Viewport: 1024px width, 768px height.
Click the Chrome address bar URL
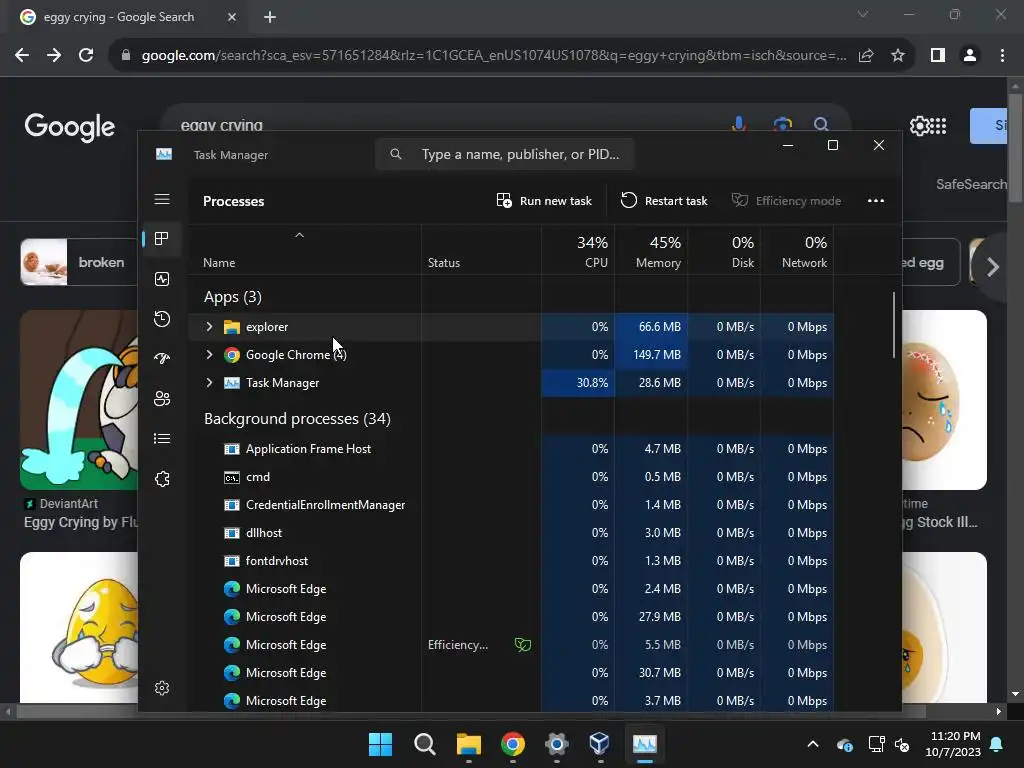click(494, 56)
